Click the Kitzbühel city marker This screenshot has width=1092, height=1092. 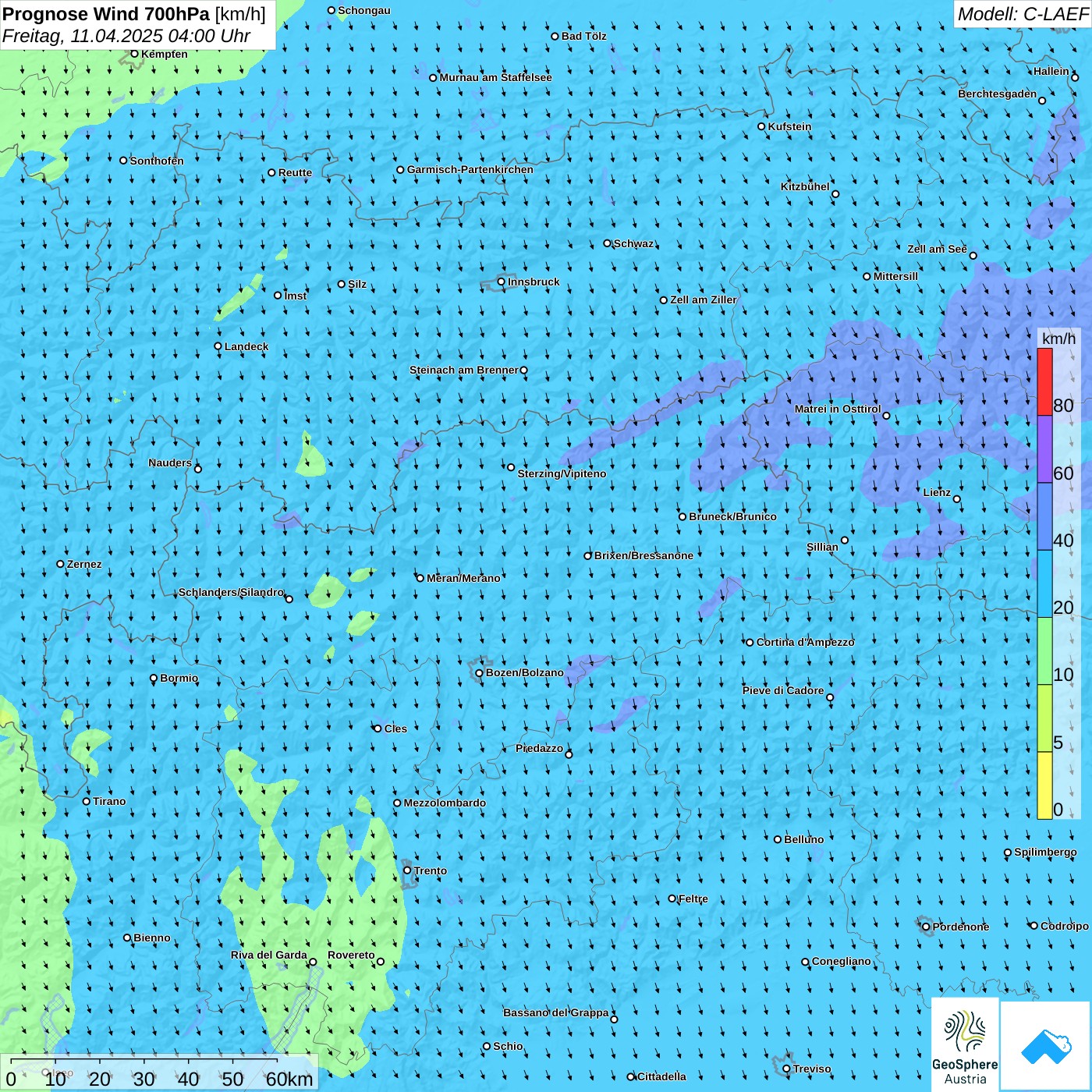click(x=835, y=194)
